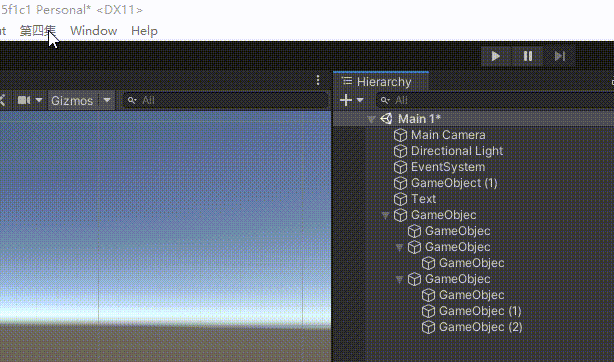Click the cube icon of GameObjec (1)

(428, 311)
